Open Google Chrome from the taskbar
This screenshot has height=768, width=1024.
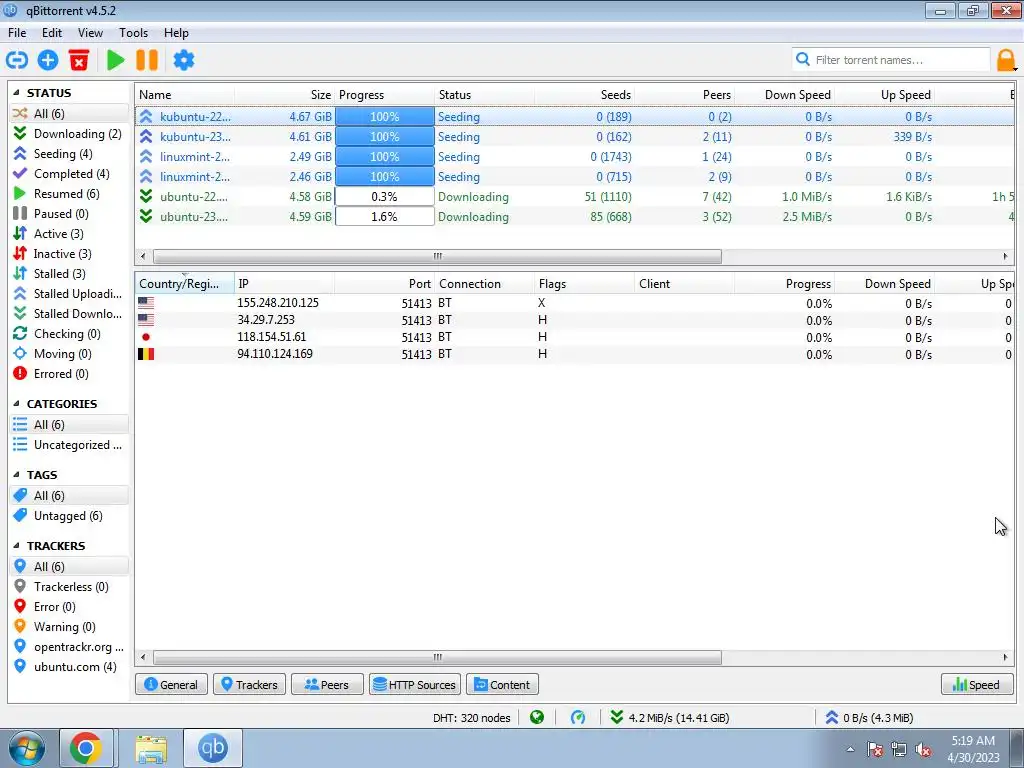(x=86, y=748)
